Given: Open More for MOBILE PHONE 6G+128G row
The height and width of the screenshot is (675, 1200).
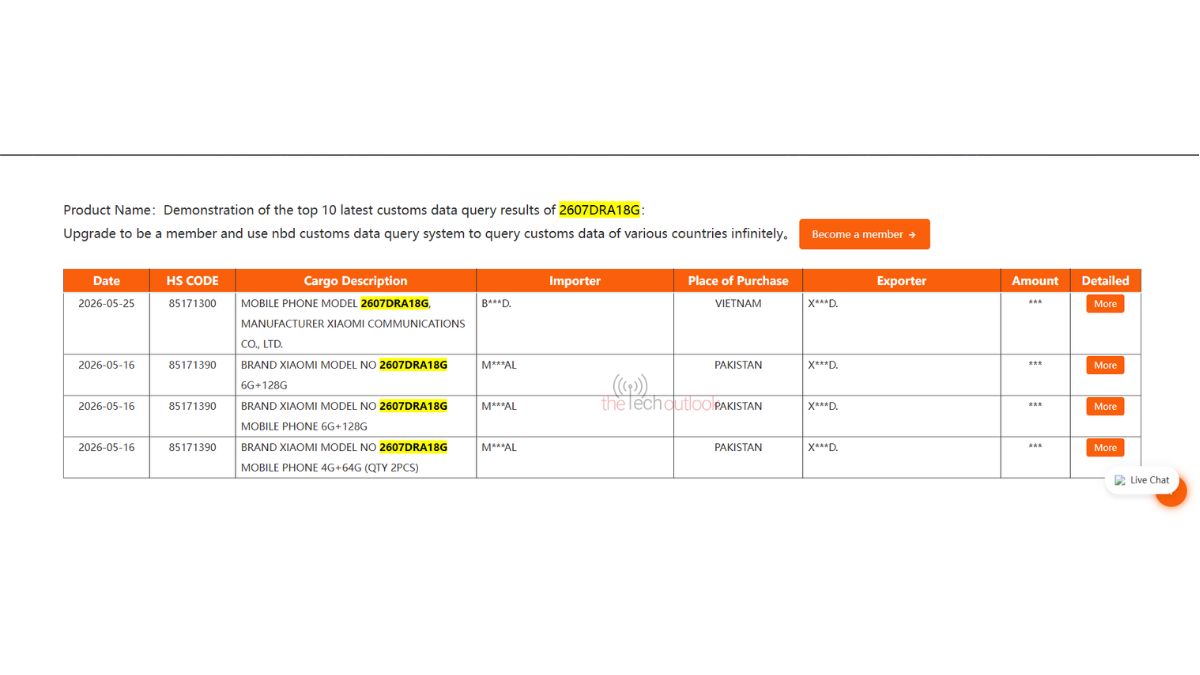Looking at the screenshot, I should coord(1105,407).
